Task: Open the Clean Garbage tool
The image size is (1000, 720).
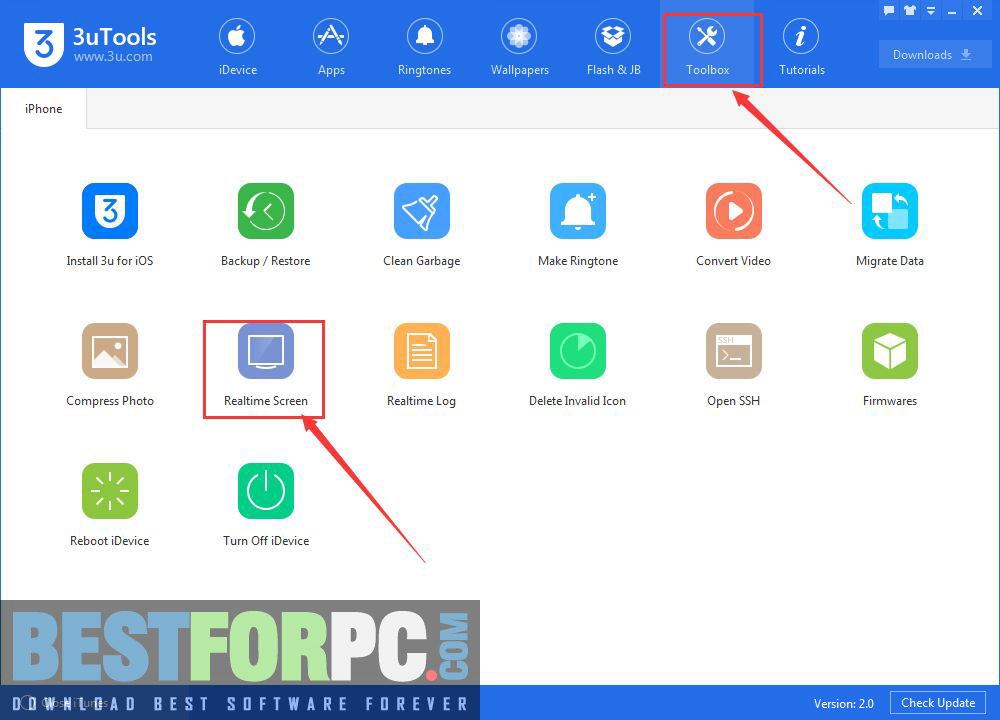Action: (x=422, y=211)
